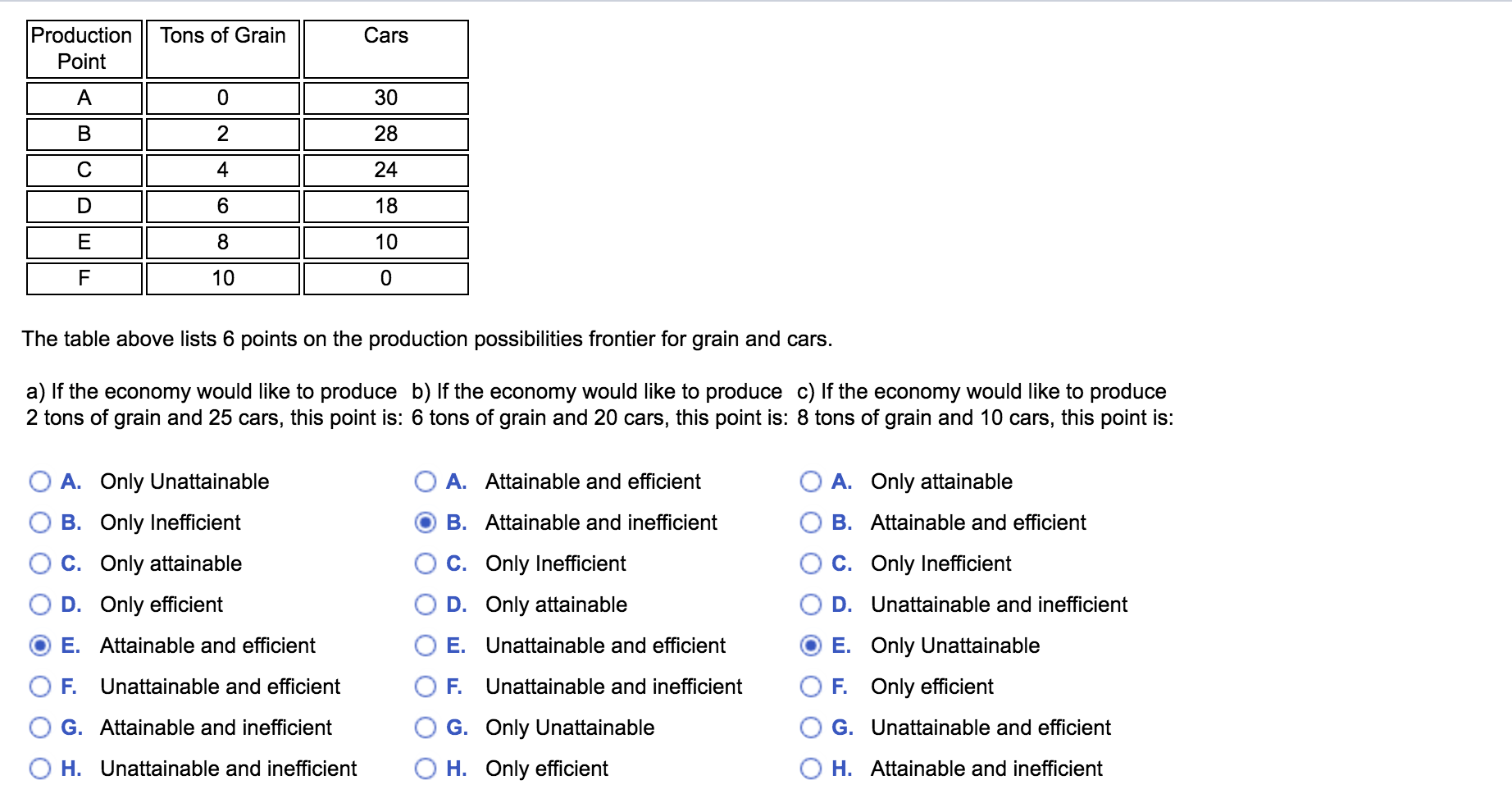1512x812 pixels.
Task: Choose "Attainable and inefficient" for question c
Action: click(x=812, y=769)
